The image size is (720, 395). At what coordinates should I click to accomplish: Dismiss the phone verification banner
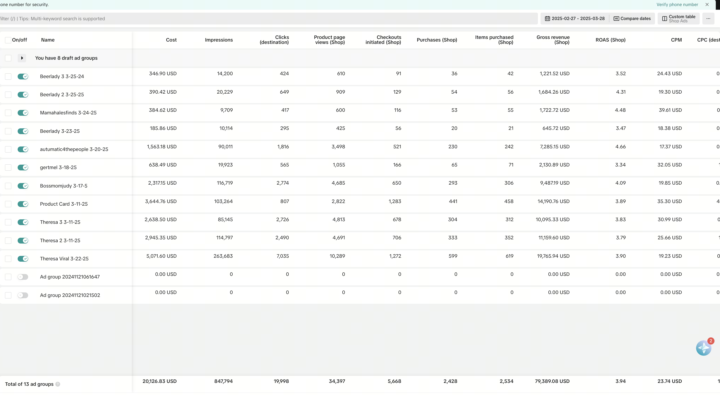[707, 5]
